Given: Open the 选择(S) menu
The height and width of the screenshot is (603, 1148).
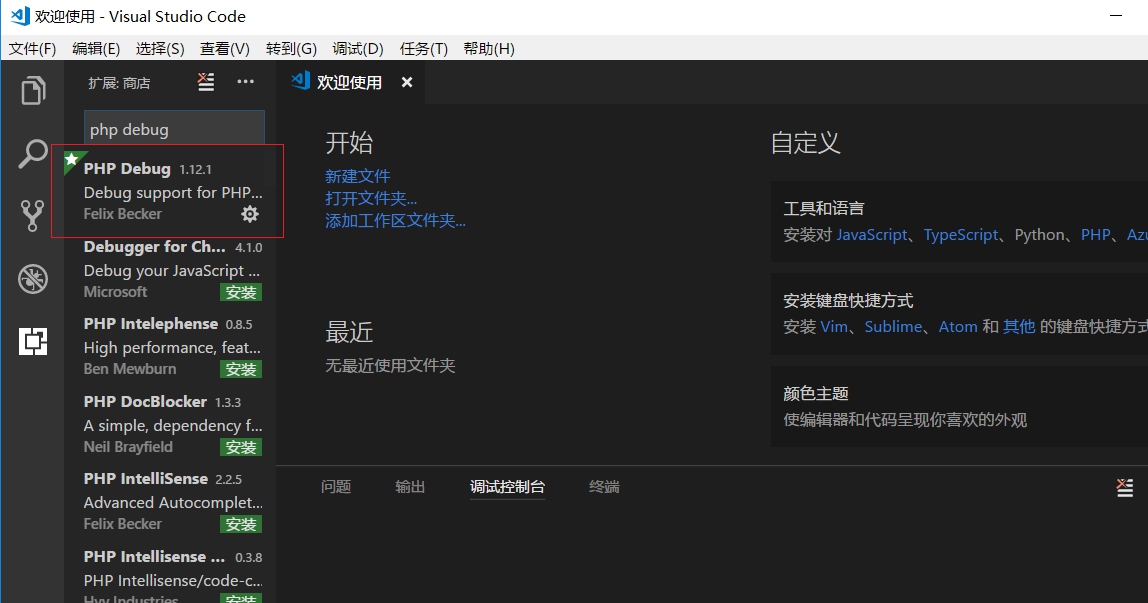Looking at the screenshot, I should point(160,48).
